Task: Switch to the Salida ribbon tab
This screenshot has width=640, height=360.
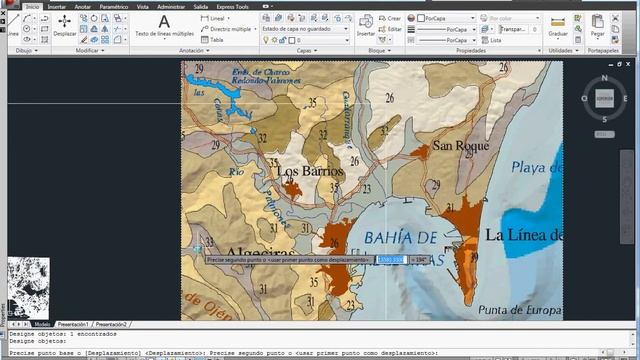Action: click(200, 7)
